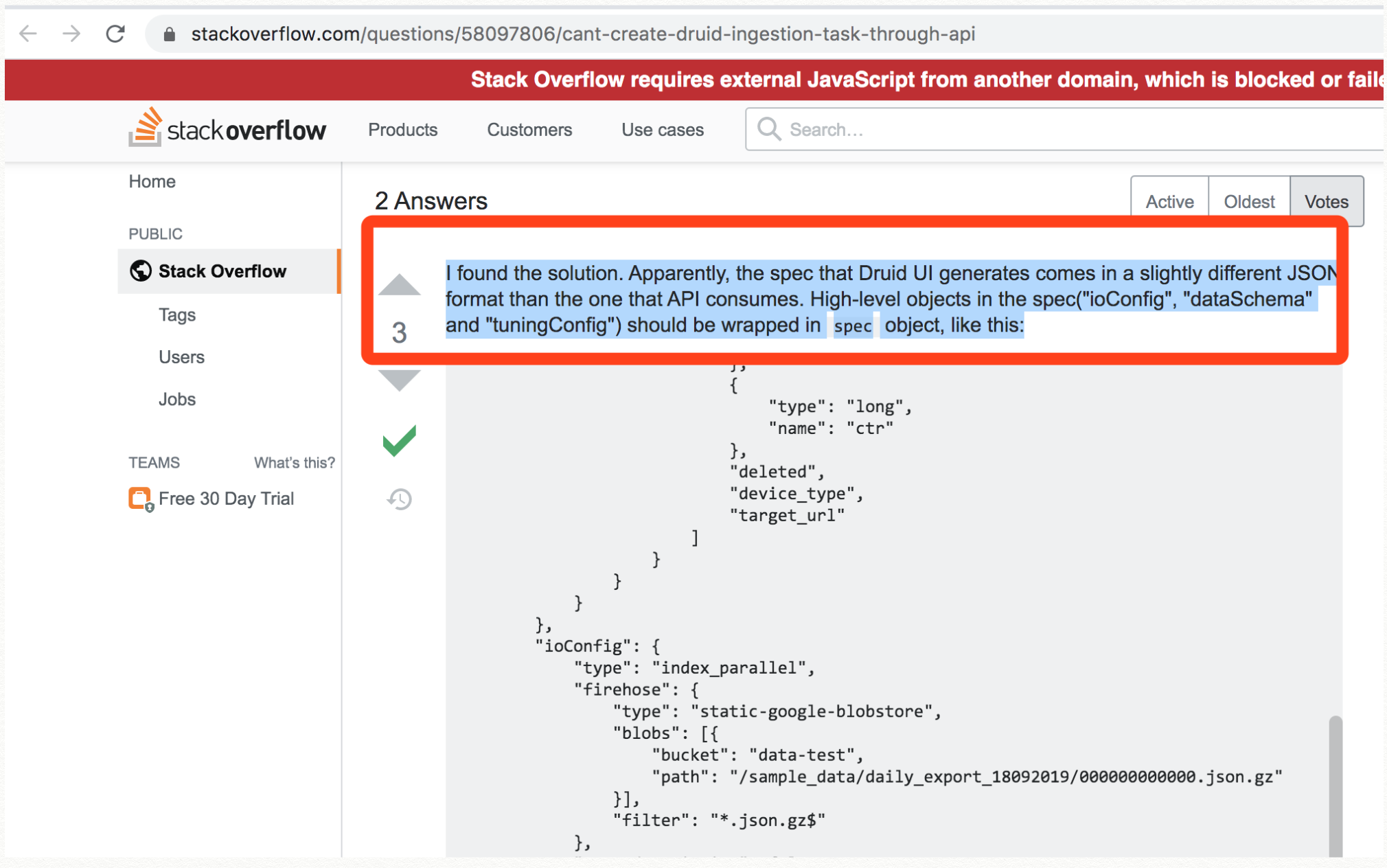
Task: Open Customers in the top navigation
Action: point(529,130)
